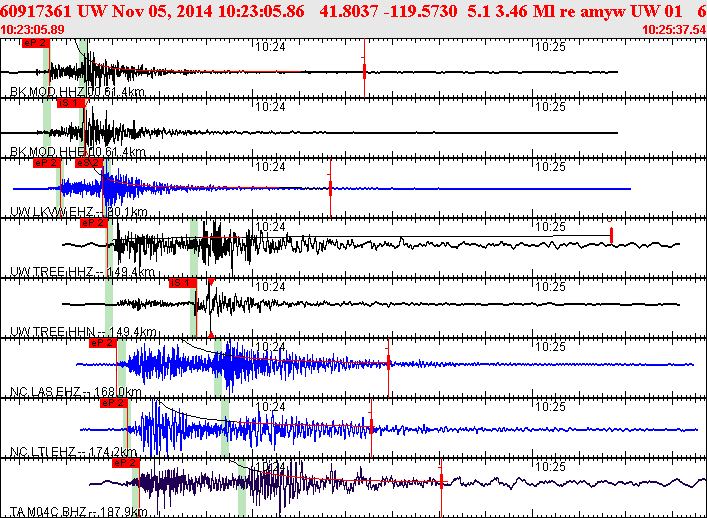The image size is (707, 518).
Task: Click the origin date Nov 05, 2014 in header
Action: point(163,11)
